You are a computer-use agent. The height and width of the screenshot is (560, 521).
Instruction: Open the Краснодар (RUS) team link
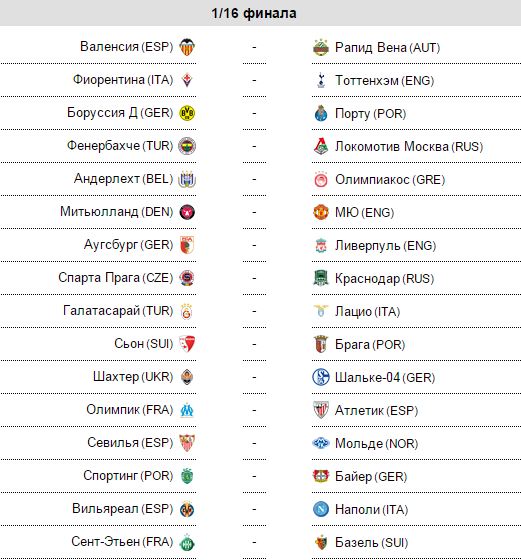(x=384, y=279)
